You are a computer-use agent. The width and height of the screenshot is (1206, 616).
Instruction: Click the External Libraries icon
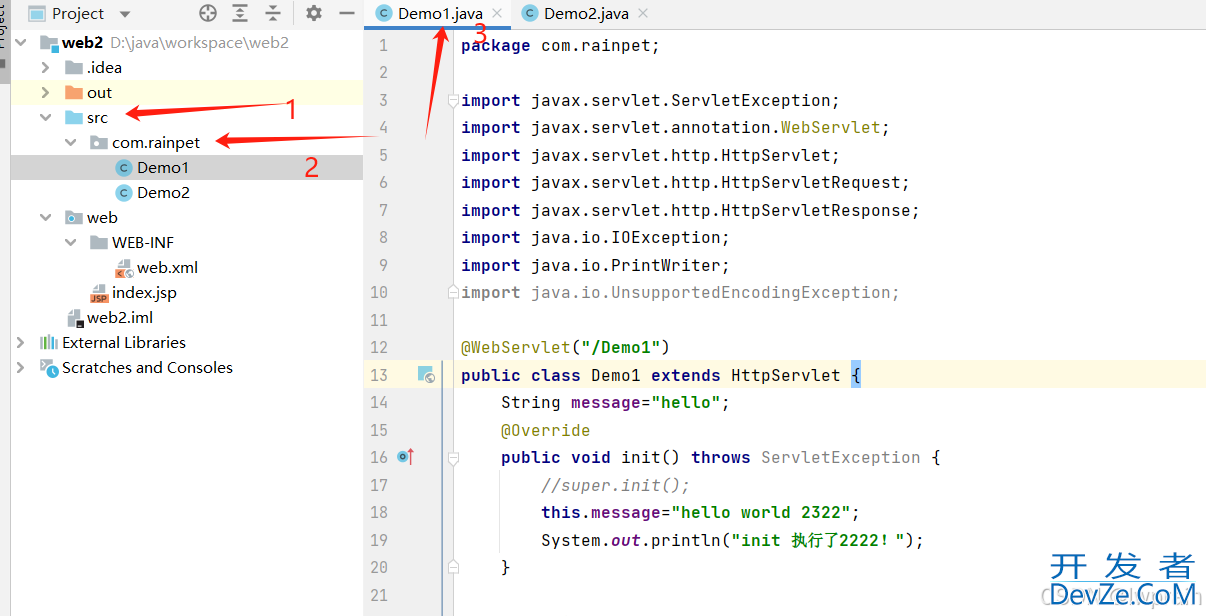pos(49,343)
